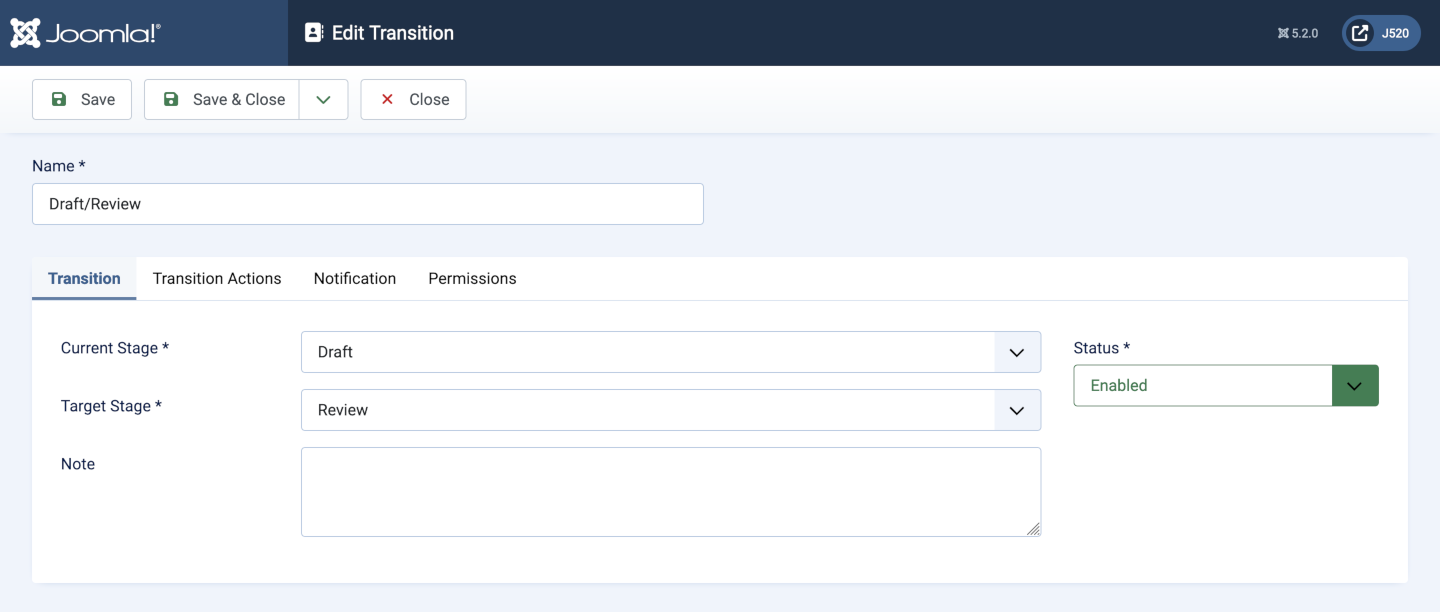
Task: Open the Notification tab
Action: click(354, 278)
